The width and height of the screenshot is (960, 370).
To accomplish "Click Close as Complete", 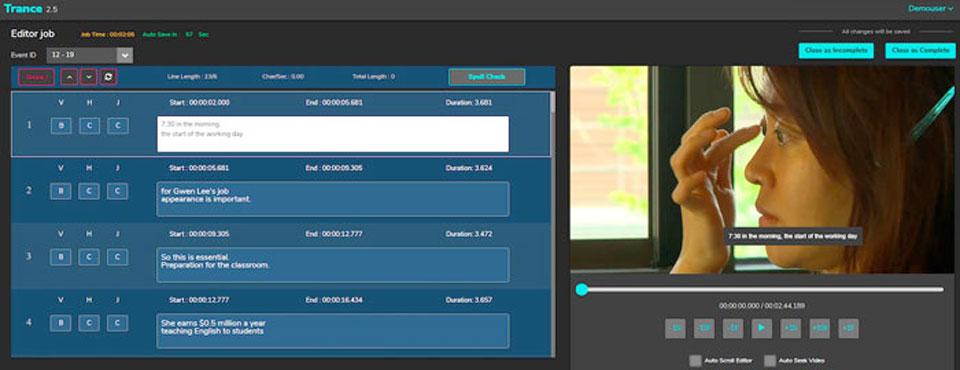I will (x=921, y=51).
